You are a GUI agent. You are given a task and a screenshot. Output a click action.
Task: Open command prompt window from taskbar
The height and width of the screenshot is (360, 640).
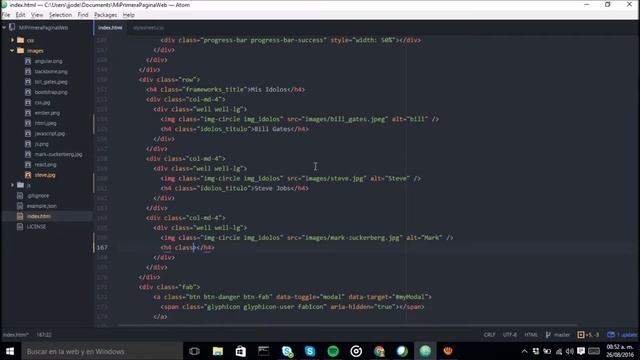click(x=263, y=351)
